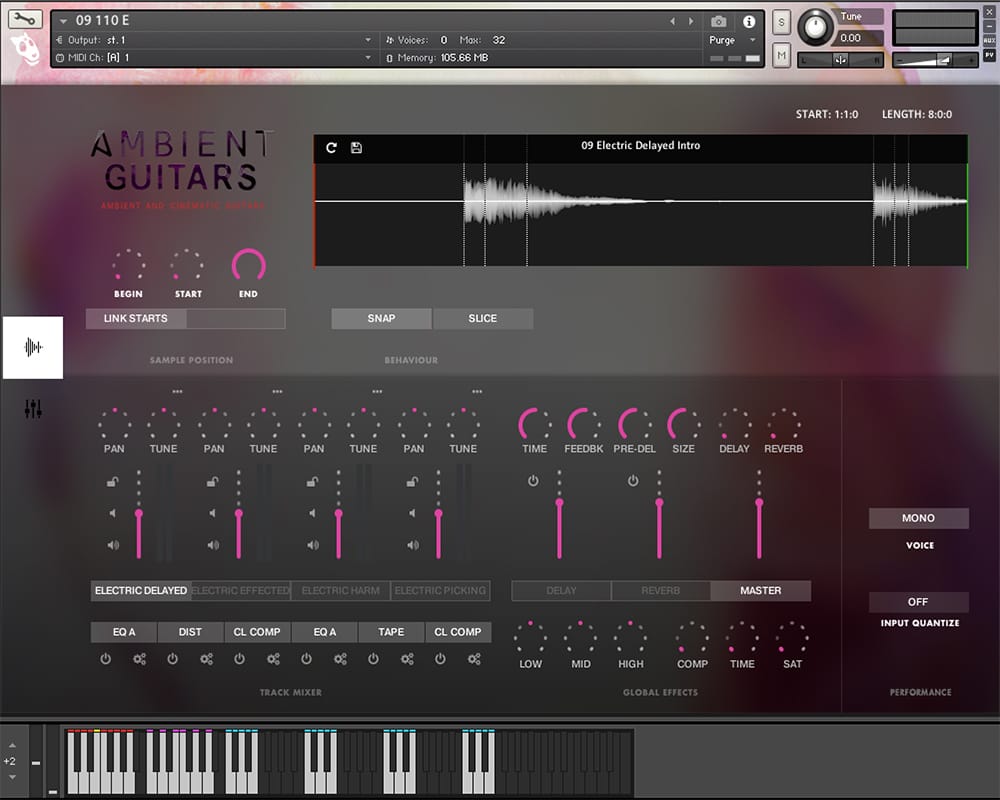
Task: Click the SLICE behaviour button
Action: [x=483, y=318]
